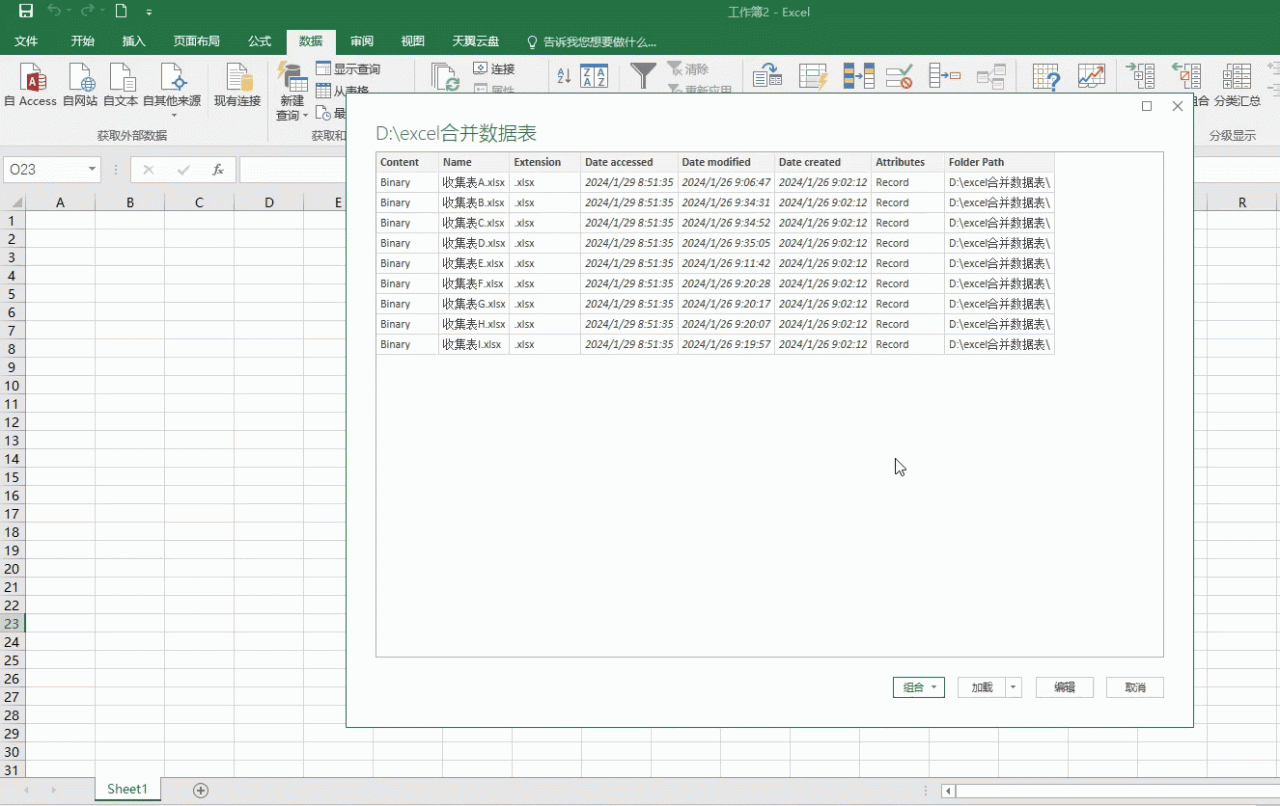The width and height of the screenshot is (1280, 806).
Task: Click the 收集表I.xlsx name cell
Action: click(x=474, y=344)
